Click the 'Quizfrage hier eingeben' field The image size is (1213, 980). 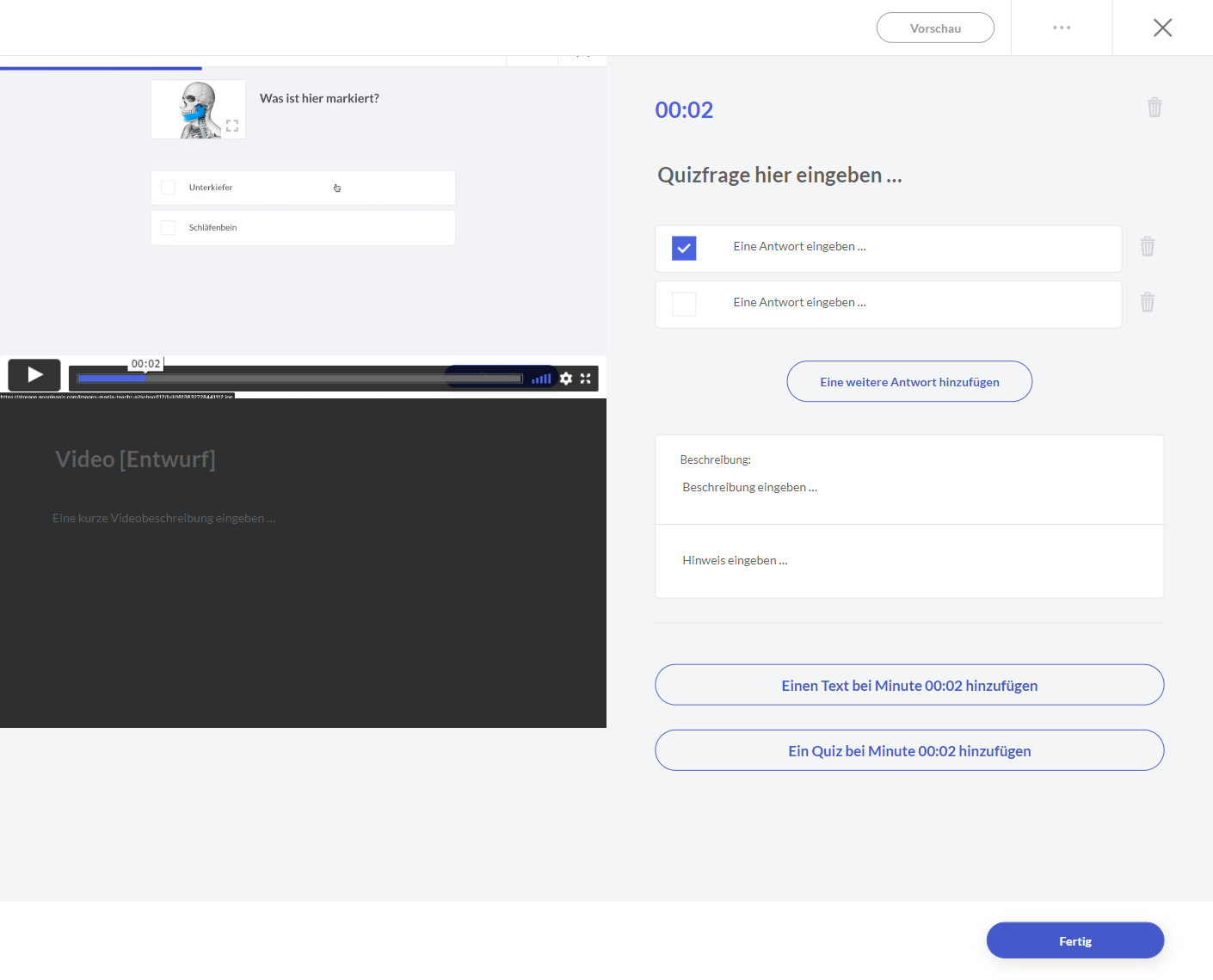pyautogui.click(x=779, y=176)
